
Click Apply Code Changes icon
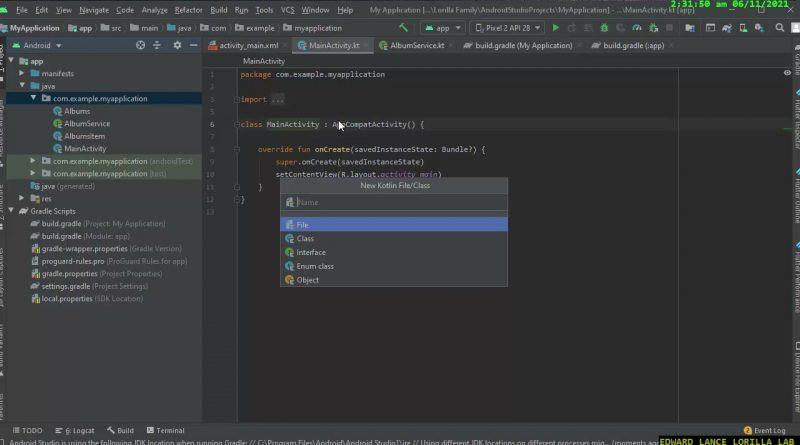click(588, 28)
